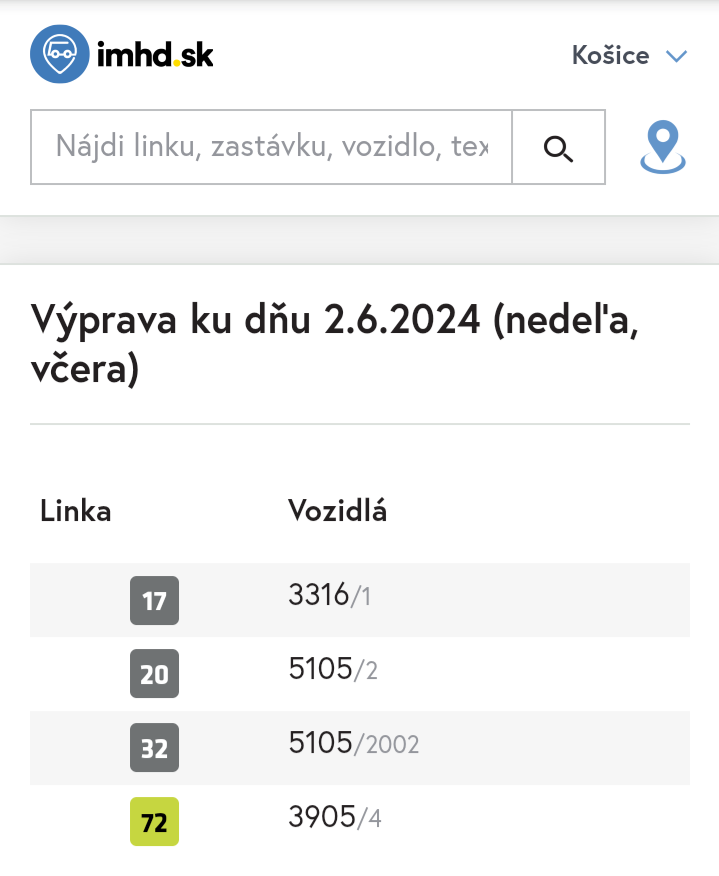
Task: Click the imhd.sk logo icon
Action: pos(61,53)
